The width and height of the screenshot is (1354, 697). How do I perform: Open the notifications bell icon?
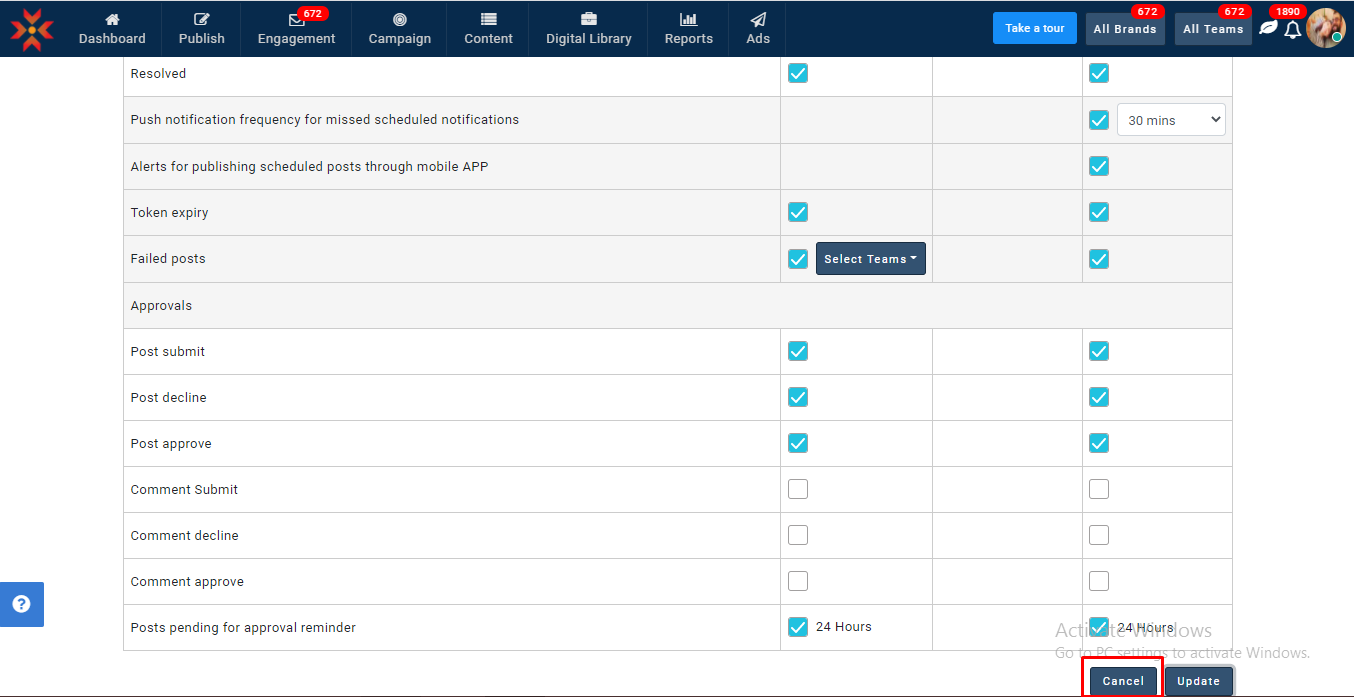pos(1293,30)
